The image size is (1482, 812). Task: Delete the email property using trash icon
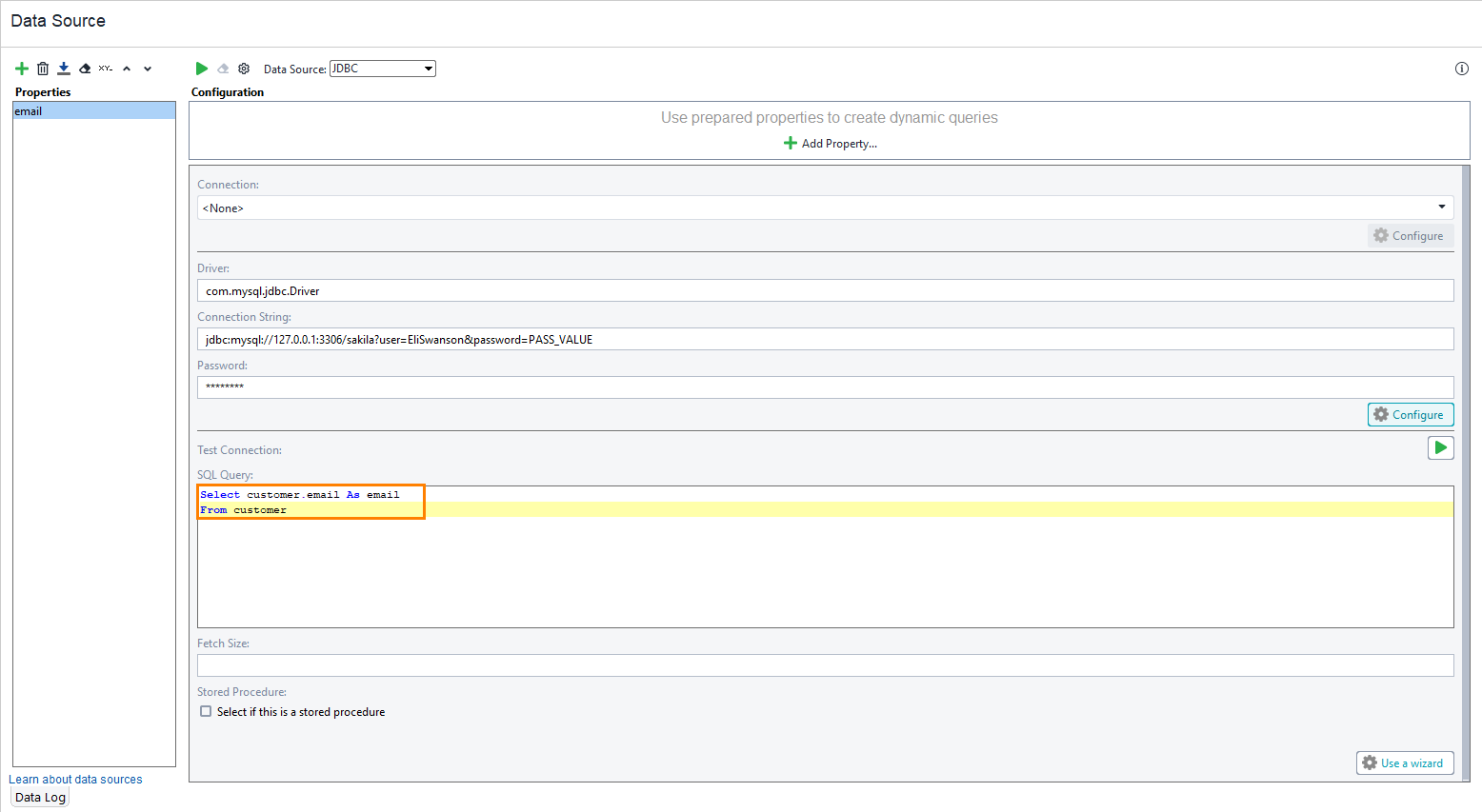click(43, 68)
